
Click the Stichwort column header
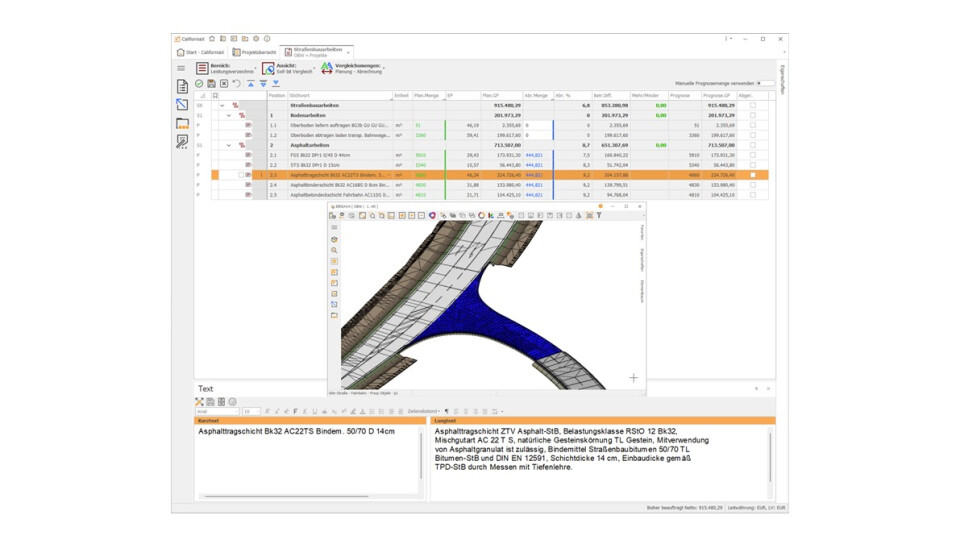340,96
